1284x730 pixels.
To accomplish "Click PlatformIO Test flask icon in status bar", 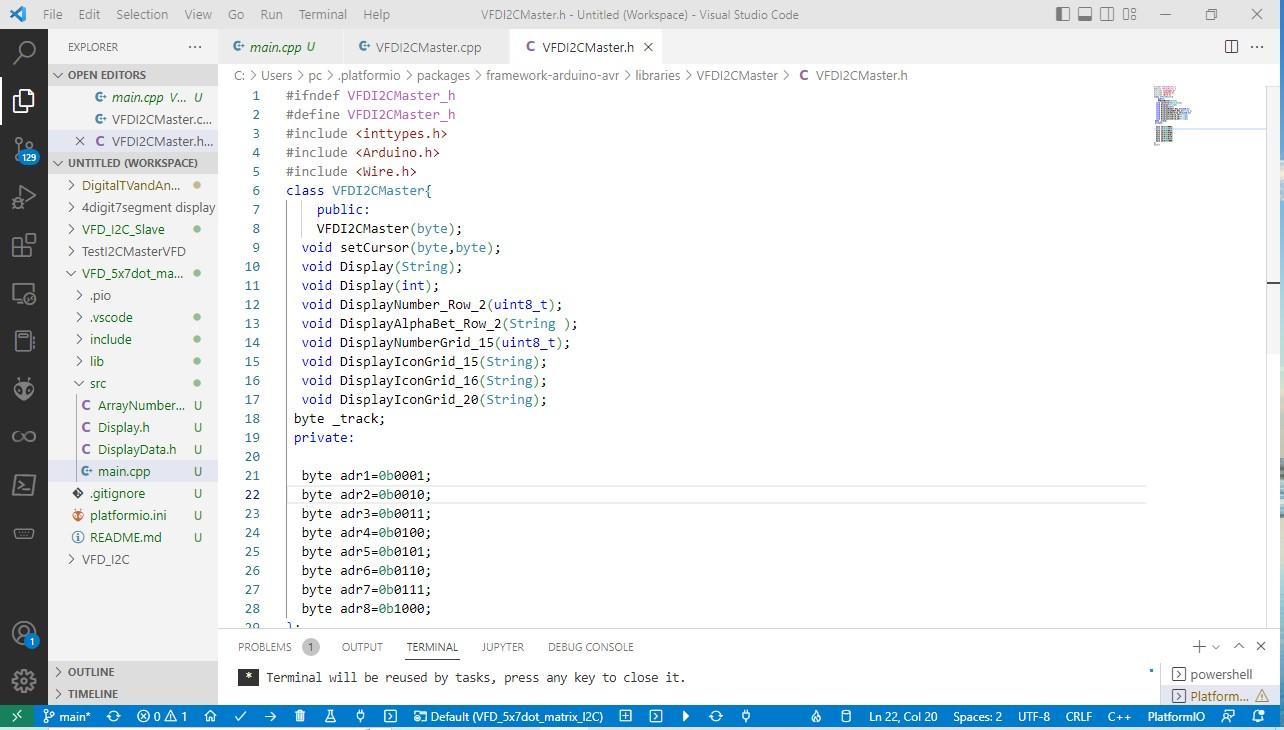I will pyautogui.click(x=330, y=716).
